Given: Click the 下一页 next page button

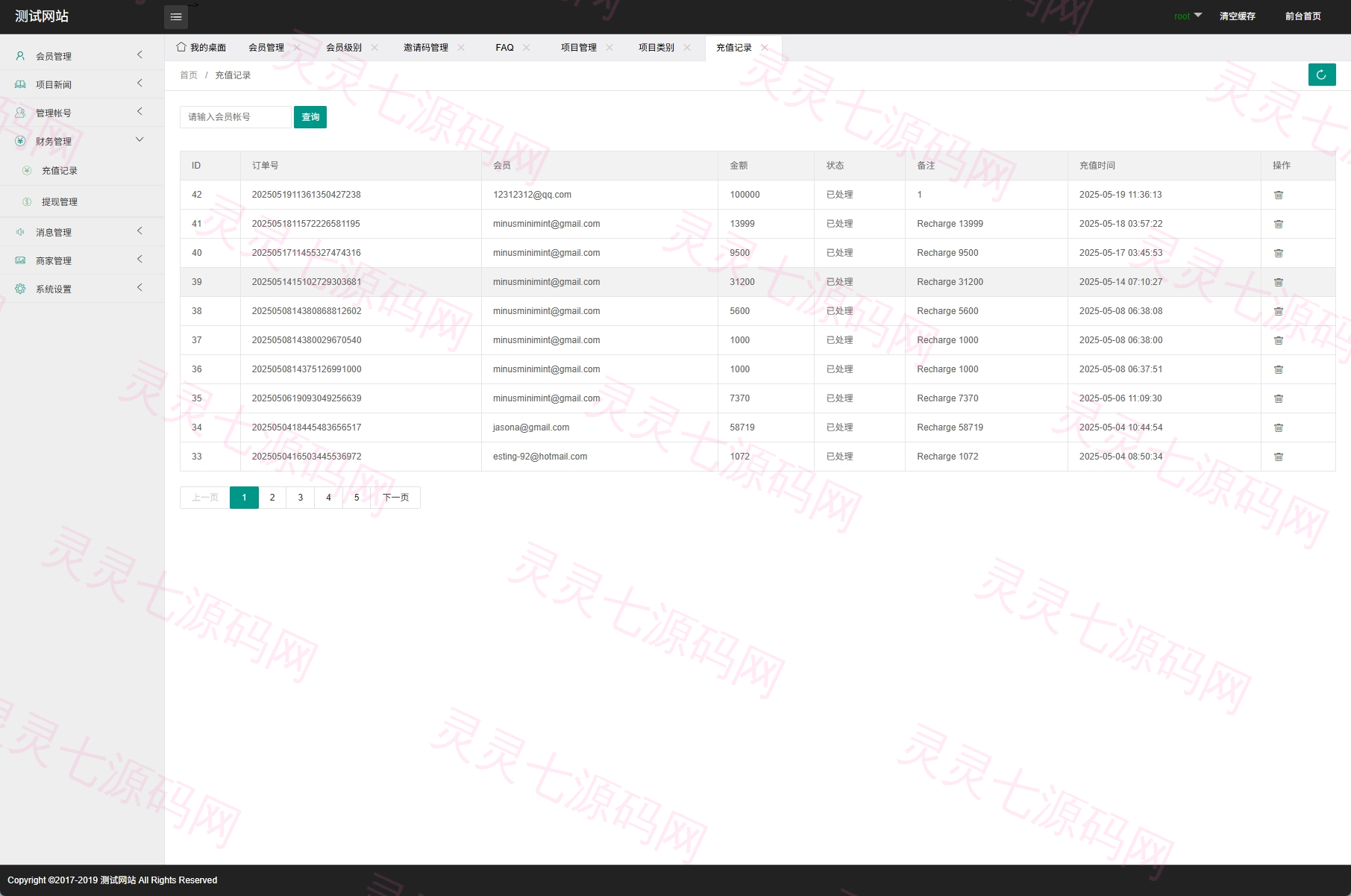Looking at the screenshot, I should [395, 498].
